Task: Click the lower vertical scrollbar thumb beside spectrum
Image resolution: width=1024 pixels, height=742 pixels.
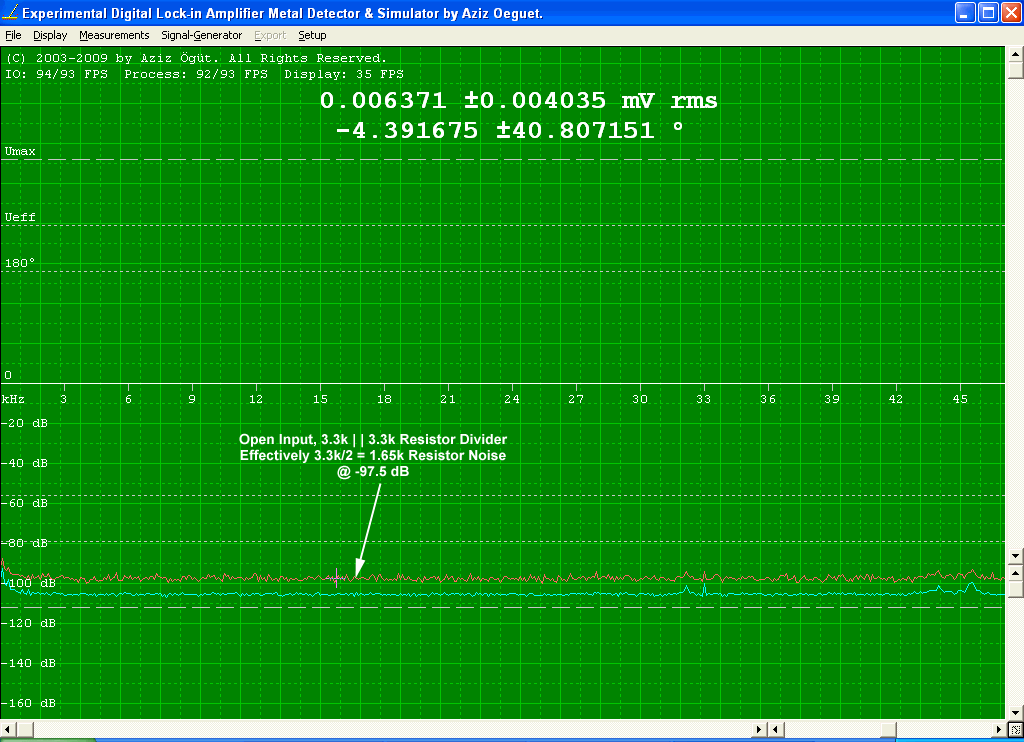Action: tap(1015, 588)
